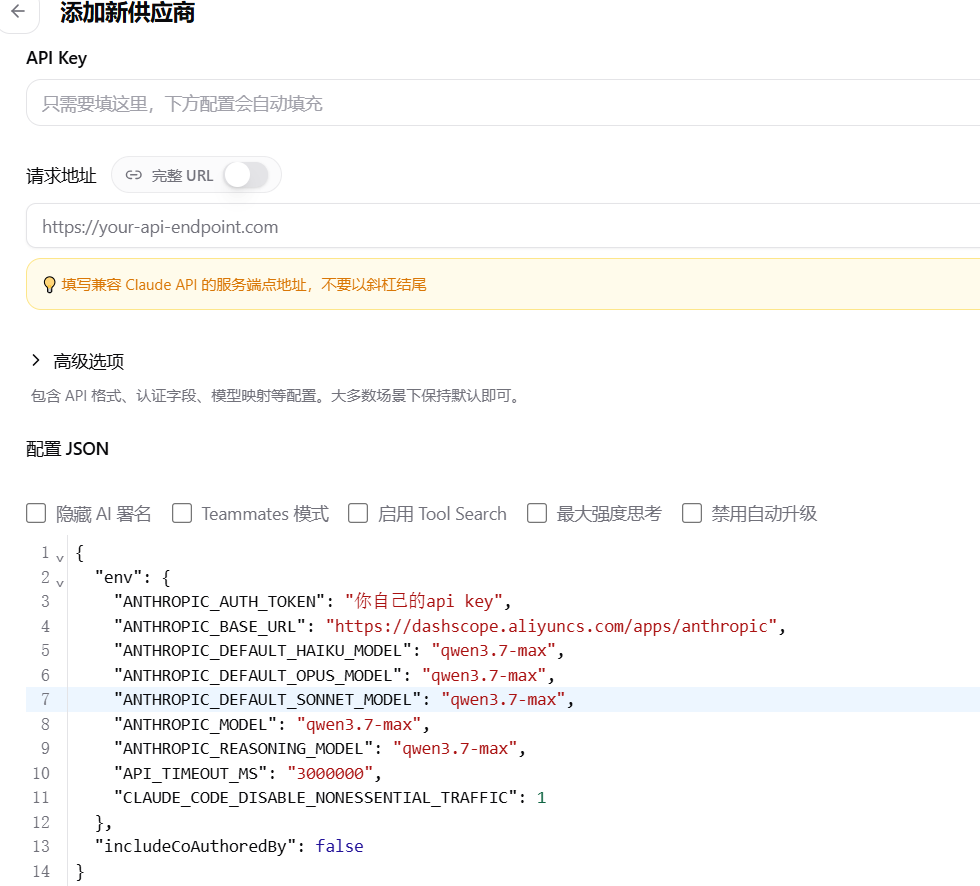The height and width of the screenshot is (886, 980).
Task: Click the 添加新供应商 page title
Action: tap(128, 12)
